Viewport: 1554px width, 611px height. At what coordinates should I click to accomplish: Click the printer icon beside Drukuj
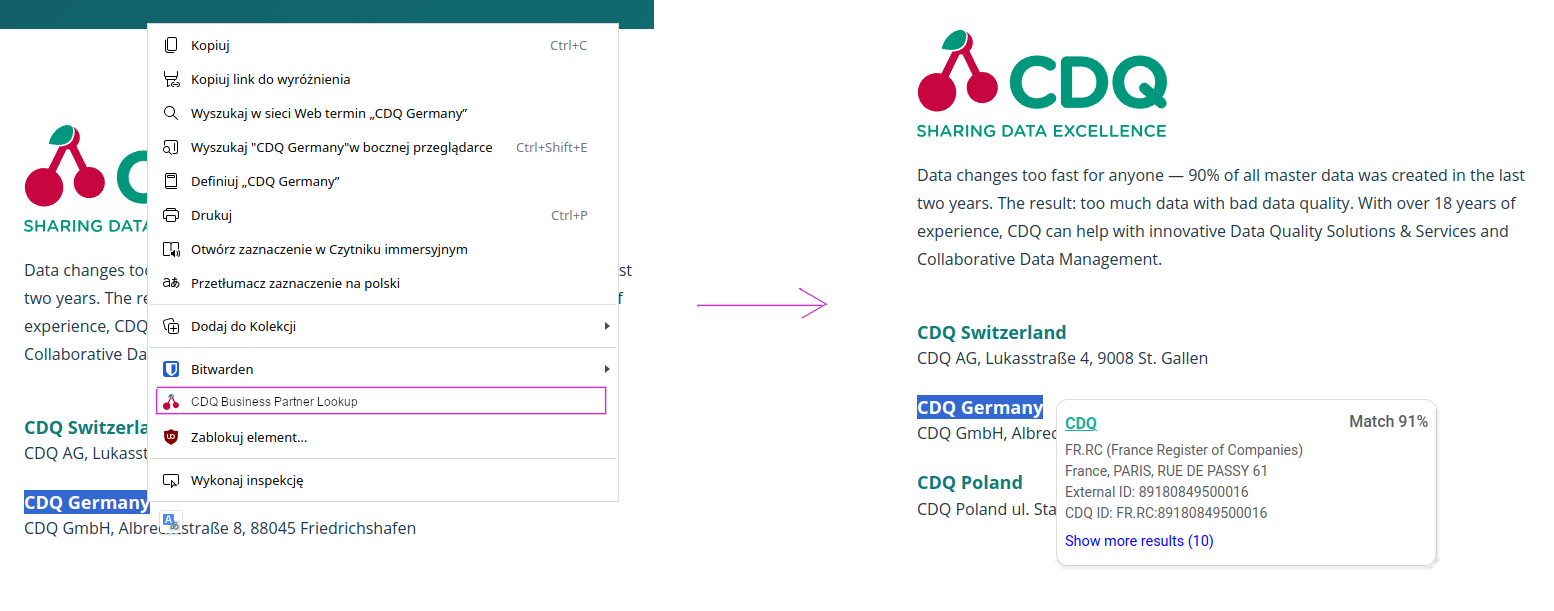(x=171, y=215)
